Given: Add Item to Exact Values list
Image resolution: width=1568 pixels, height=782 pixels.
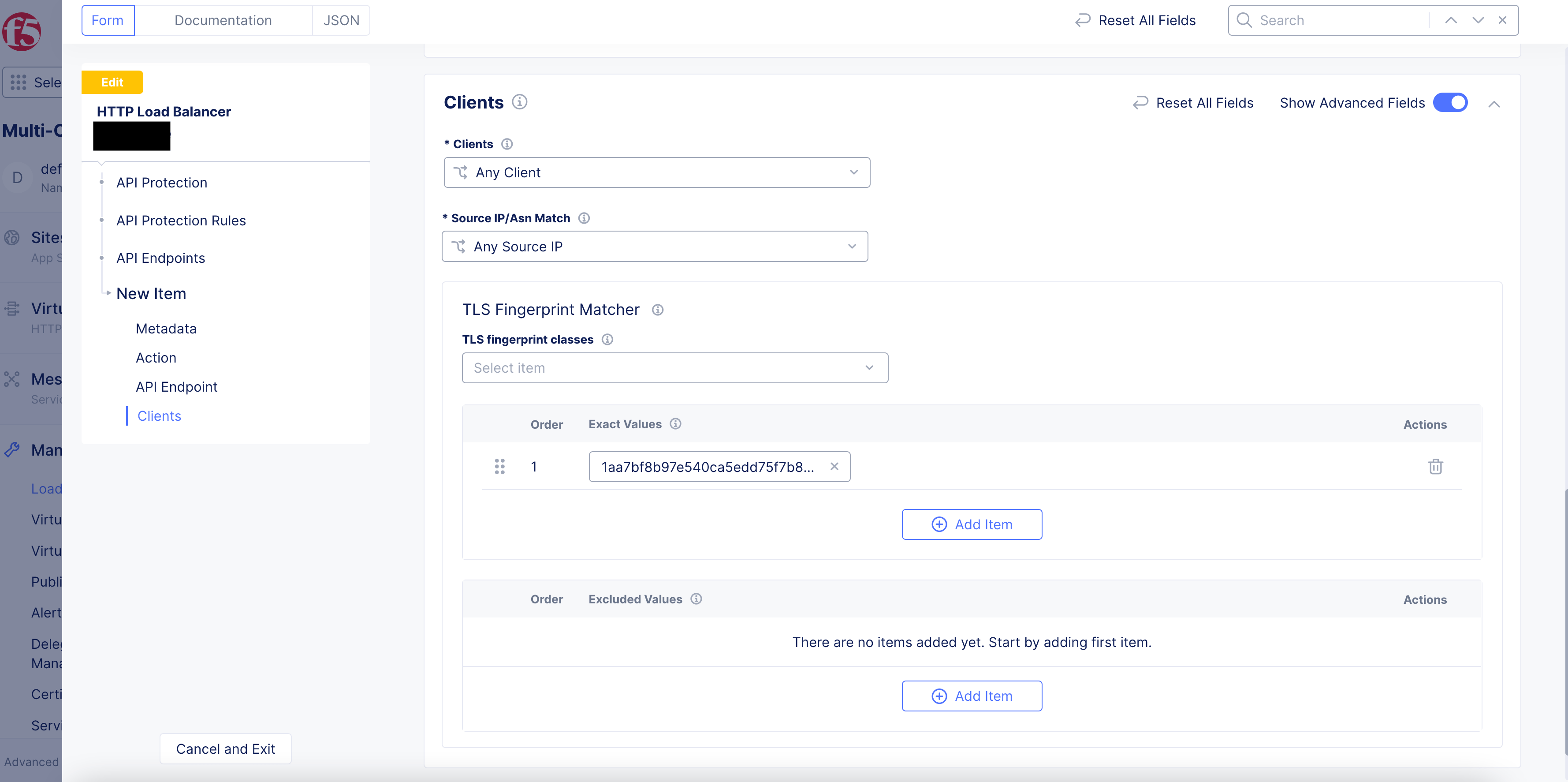Looking at the screenshot, I should point(972,524).
